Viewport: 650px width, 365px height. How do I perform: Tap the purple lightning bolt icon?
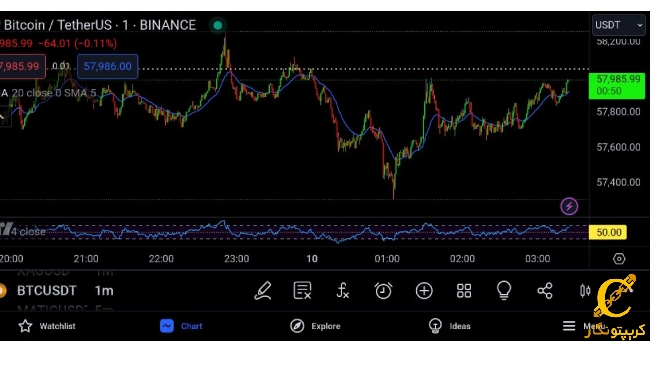tap(569, 206)
